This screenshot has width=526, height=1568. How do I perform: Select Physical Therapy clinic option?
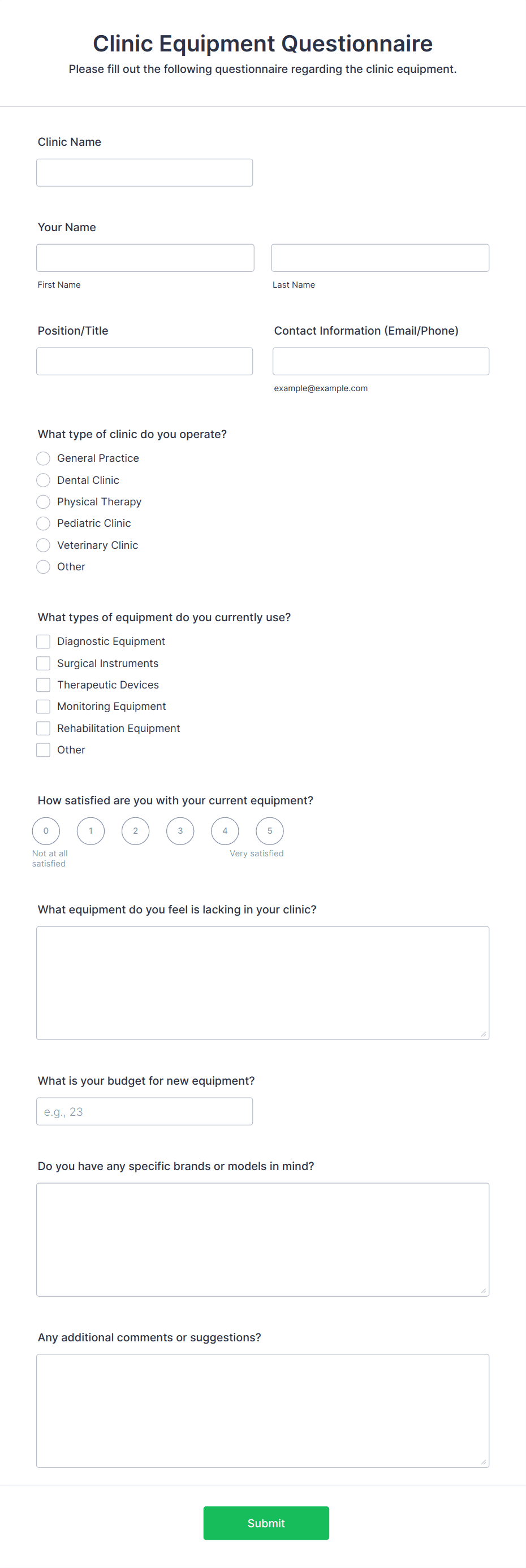tap(43, 501)
